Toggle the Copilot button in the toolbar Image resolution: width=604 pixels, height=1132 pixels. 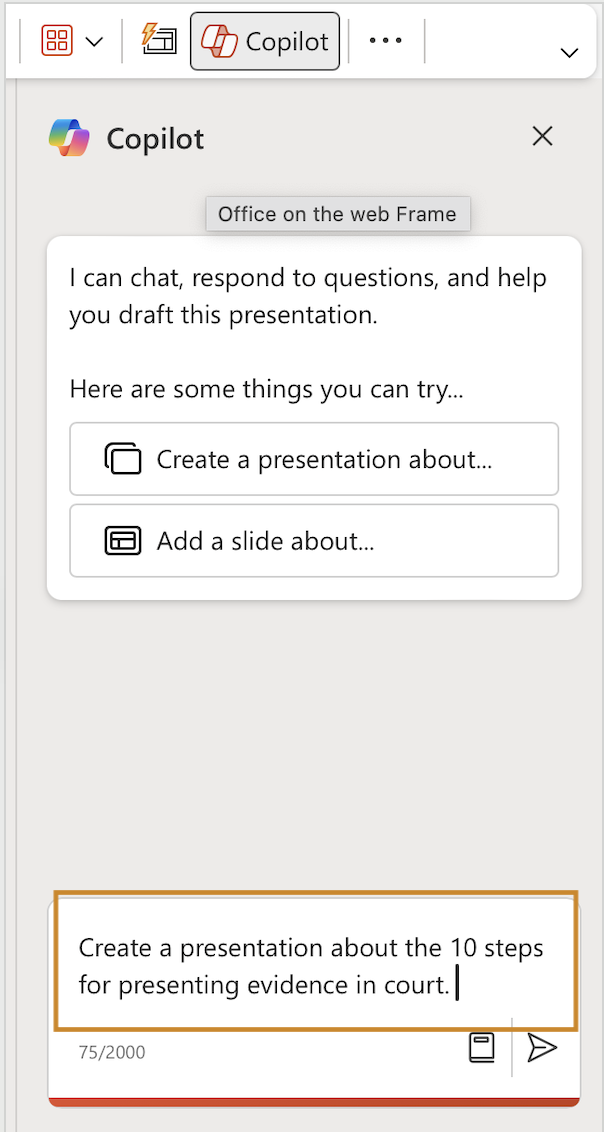tap(265, 41)
